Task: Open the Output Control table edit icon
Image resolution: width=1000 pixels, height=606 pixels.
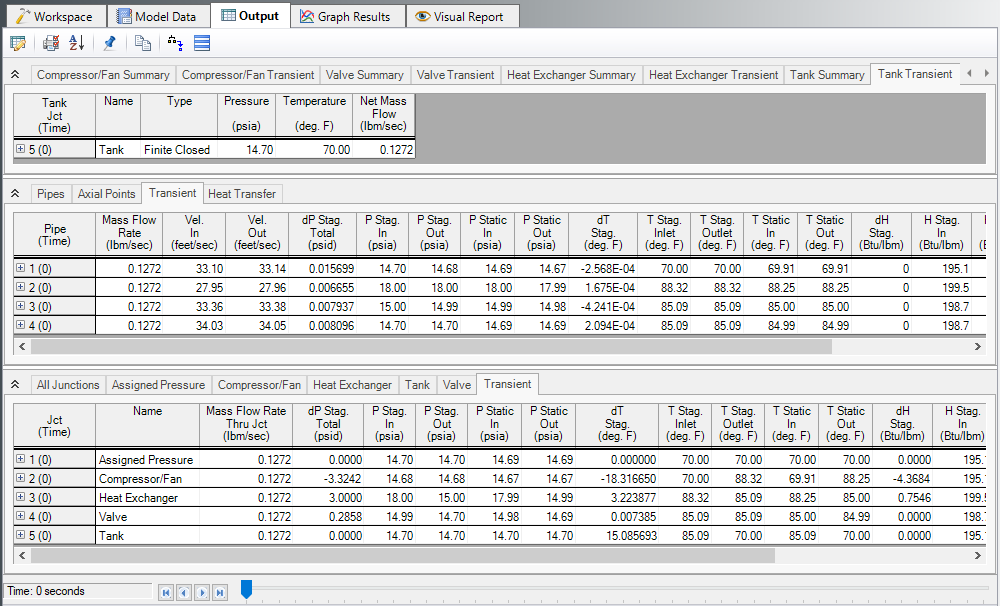Action: pyautogui.click(x=17, y=43)
